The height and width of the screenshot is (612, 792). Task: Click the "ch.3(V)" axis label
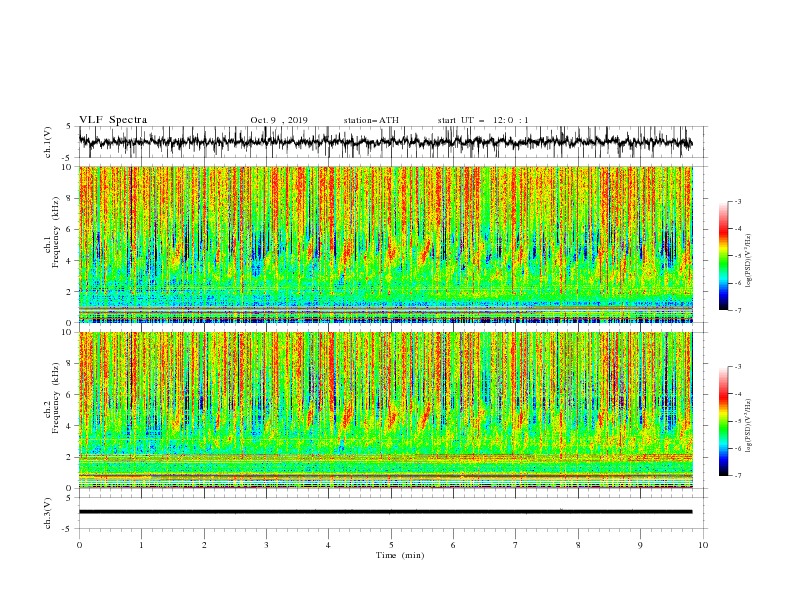click(48, 513)
